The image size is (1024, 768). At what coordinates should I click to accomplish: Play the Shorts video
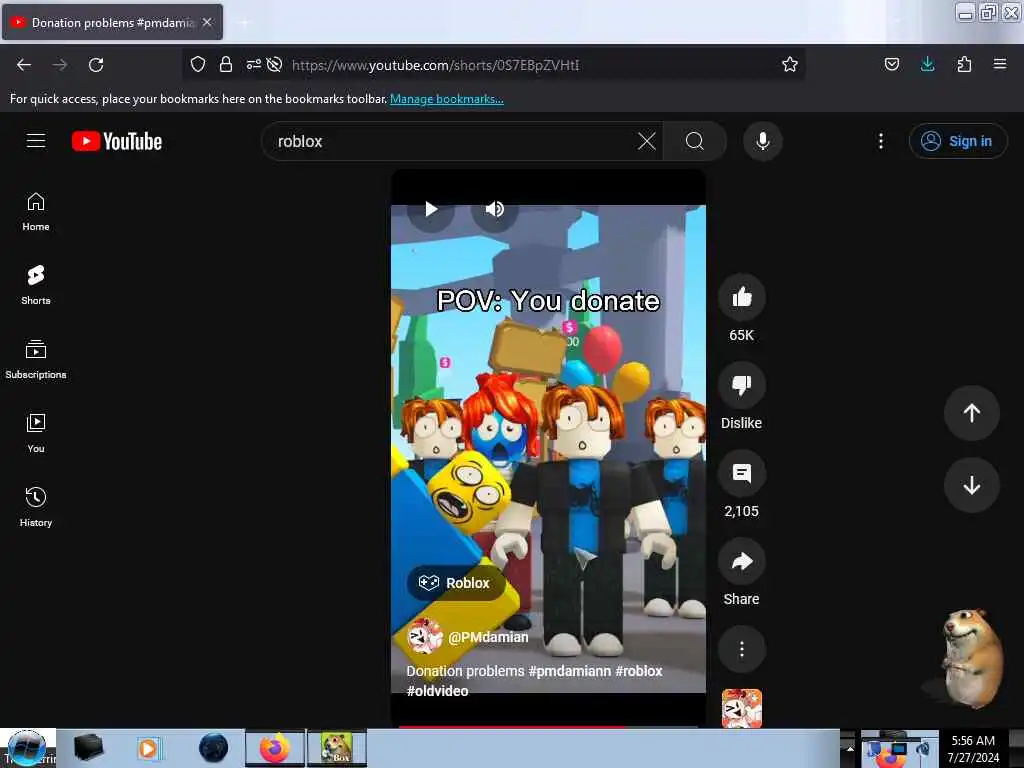pyautogui.click(x=430, y=209)
